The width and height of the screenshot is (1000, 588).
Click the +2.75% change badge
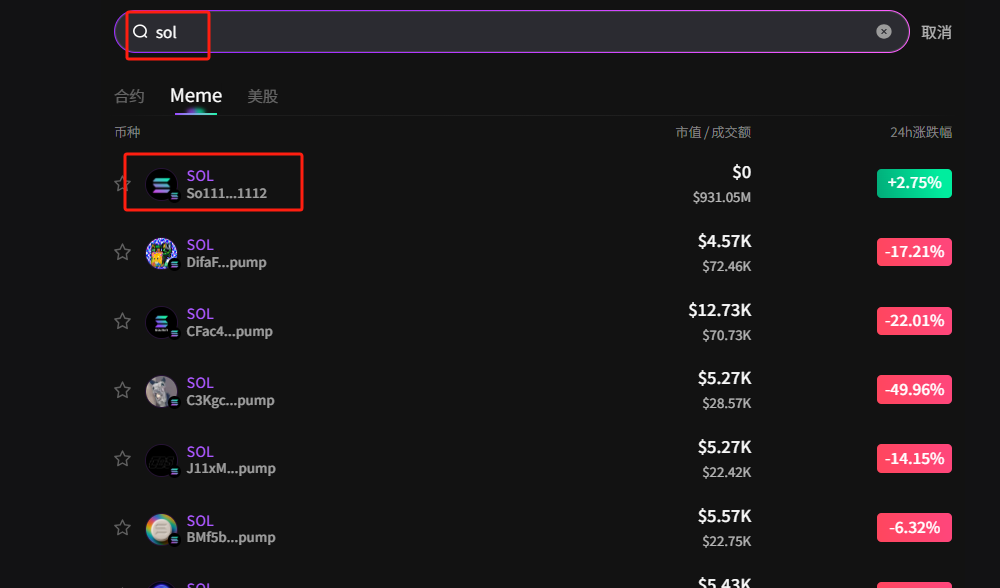pyautogui.click(x=914, y=183)
